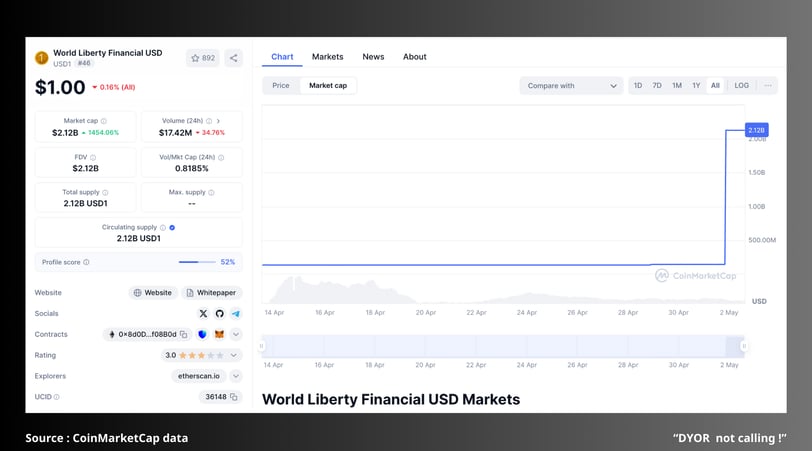Click the left range selector handle
Viewport: 812px width, 451px height.
pos(262,346)
